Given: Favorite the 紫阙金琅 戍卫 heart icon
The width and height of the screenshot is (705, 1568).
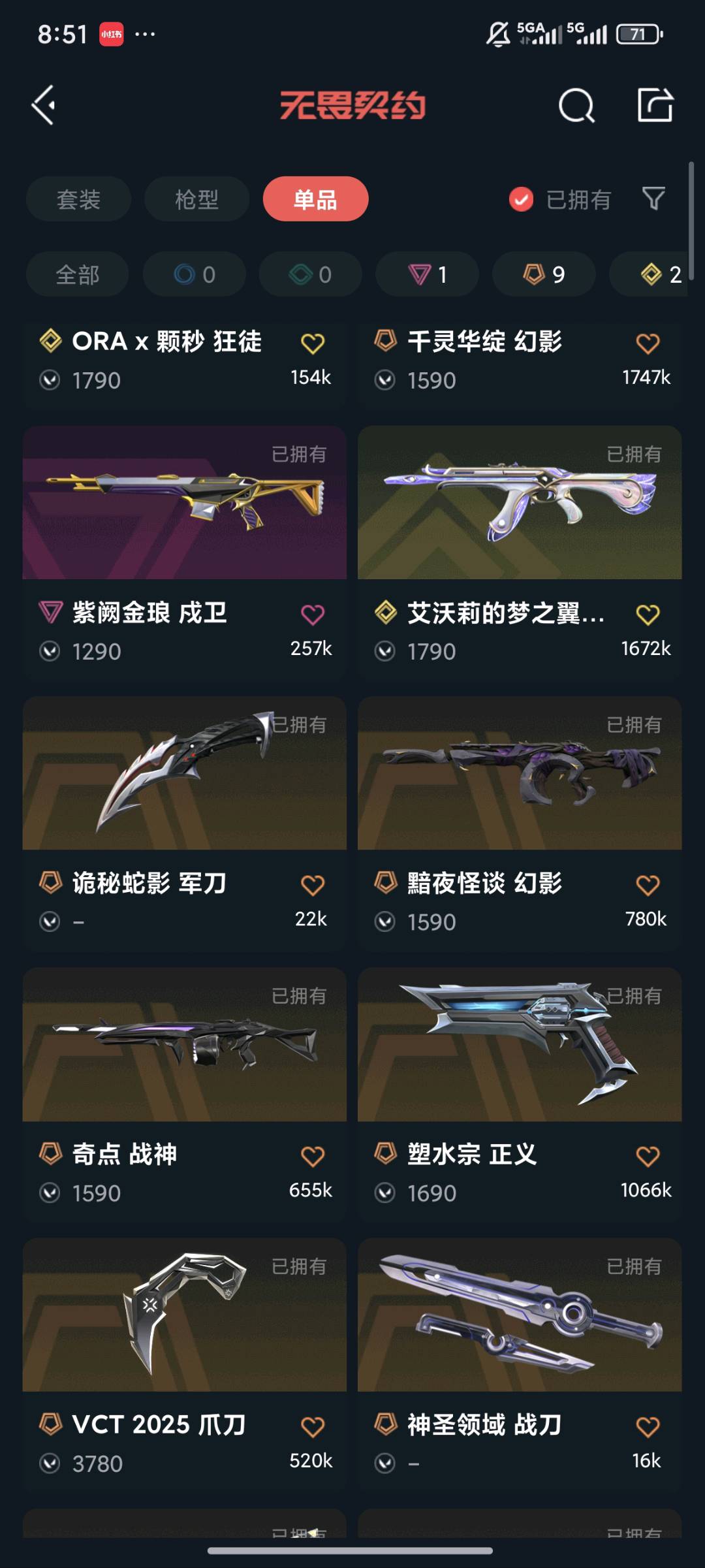Looking at the screenshot, I should pyautogui.click(x=313, y=615).
